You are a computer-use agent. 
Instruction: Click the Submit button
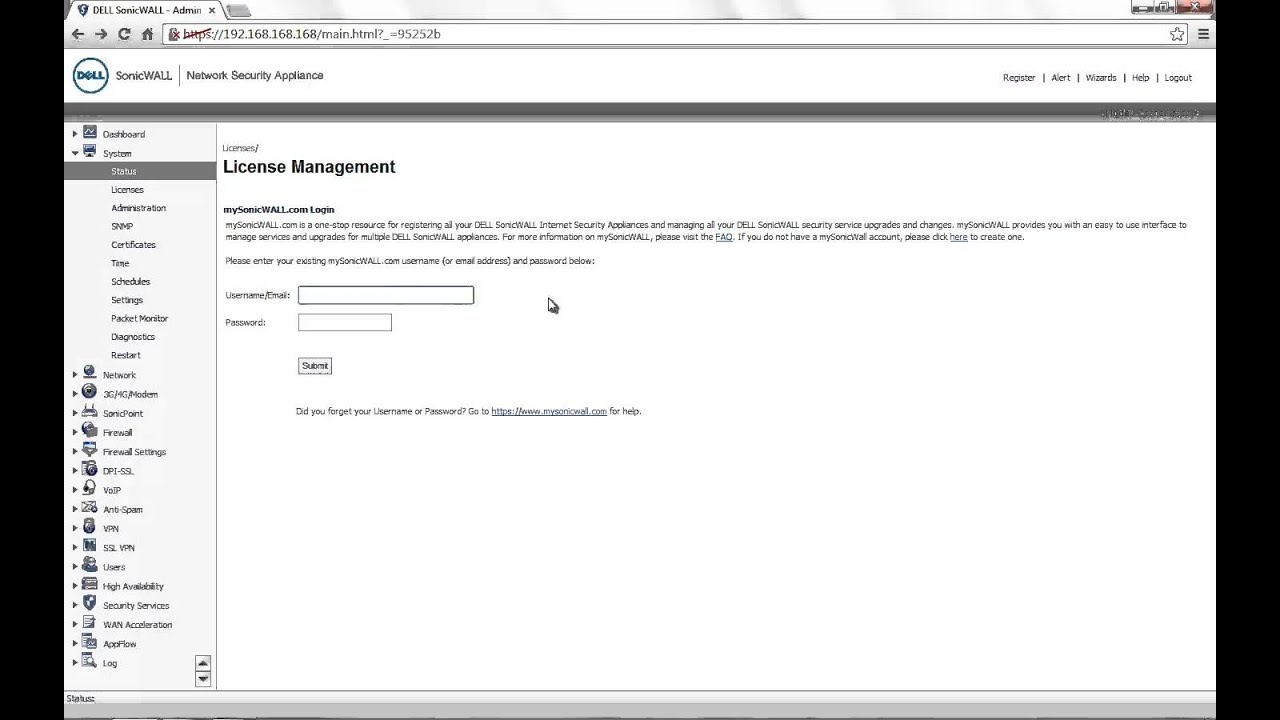(314, 365)
